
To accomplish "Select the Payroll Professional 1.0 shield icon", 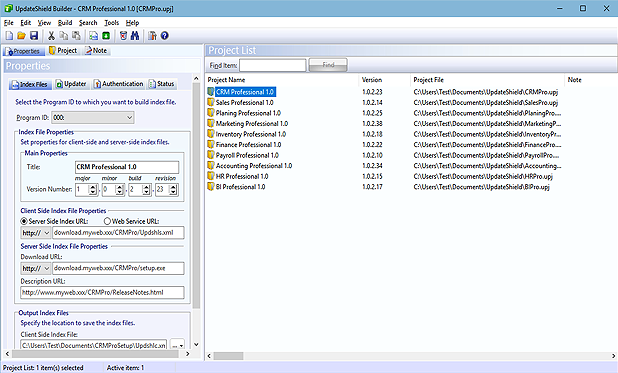I will (211, 155).
